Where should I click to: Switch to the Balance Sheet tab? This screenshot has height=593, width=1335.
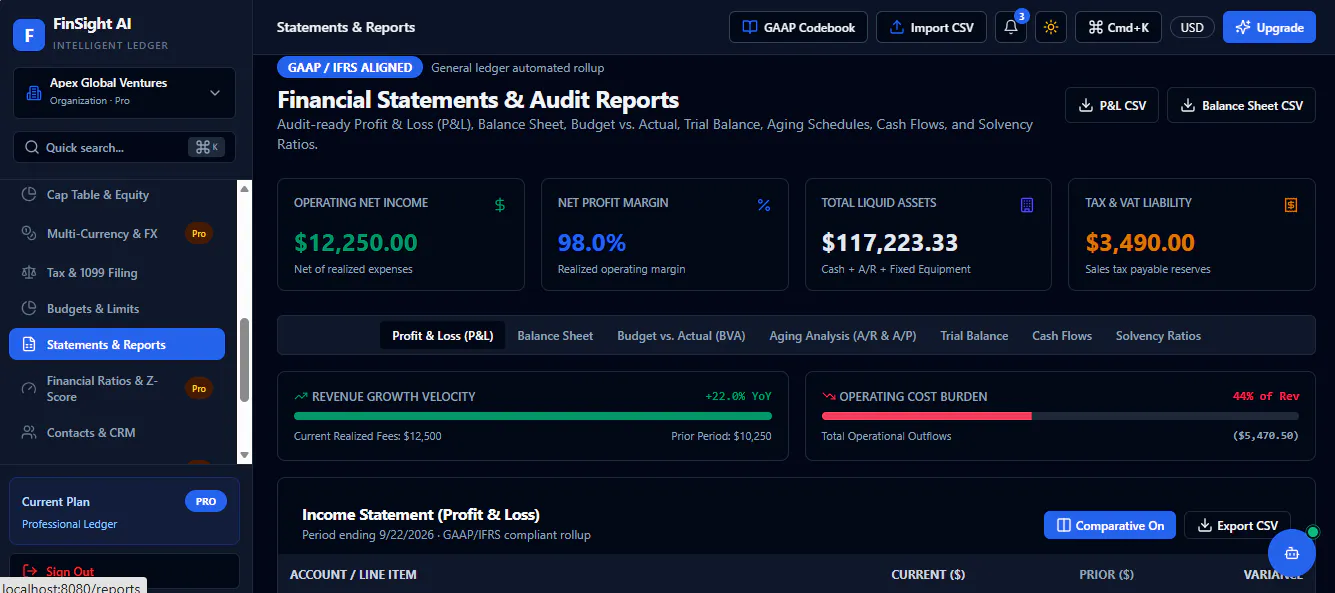[x=555, y=336]
